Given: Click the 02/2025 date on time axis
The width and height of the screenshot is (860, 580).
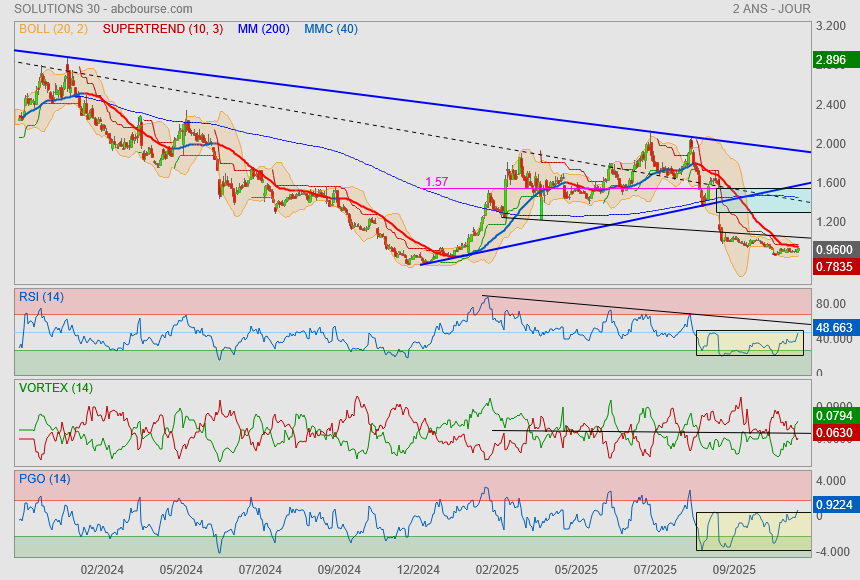Looking at the screenshot, I should coord(497,569).
